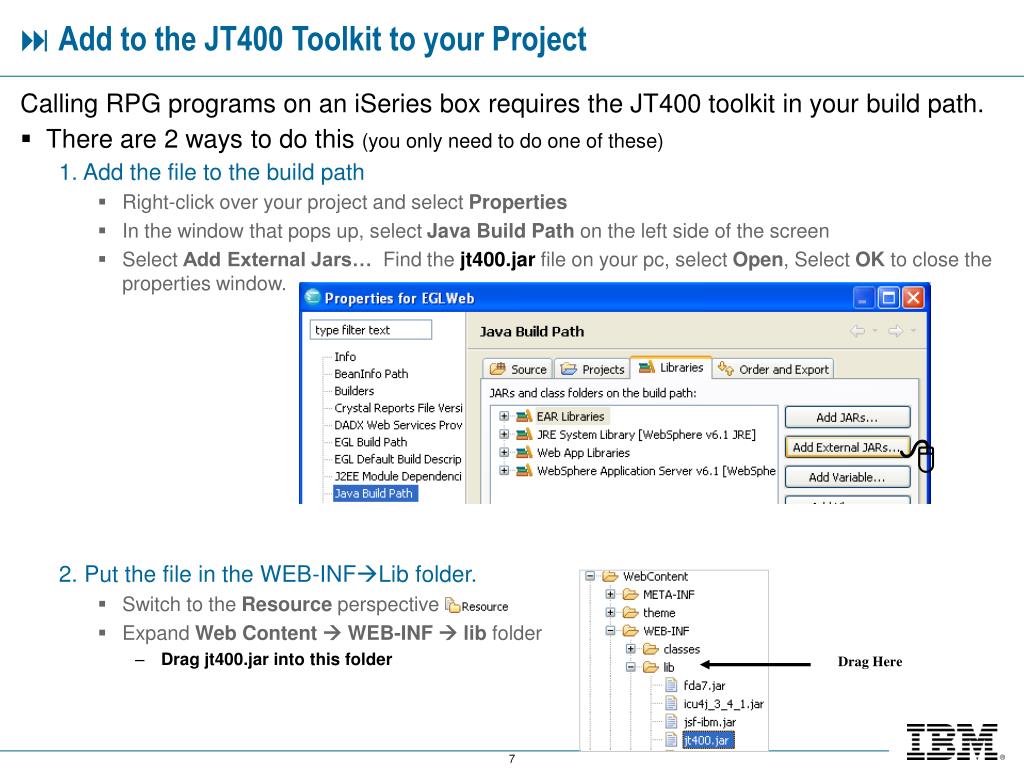Select EGL Build Path entry
The width and height of the screenshot is (1024, 768).
tap(370, 441)
